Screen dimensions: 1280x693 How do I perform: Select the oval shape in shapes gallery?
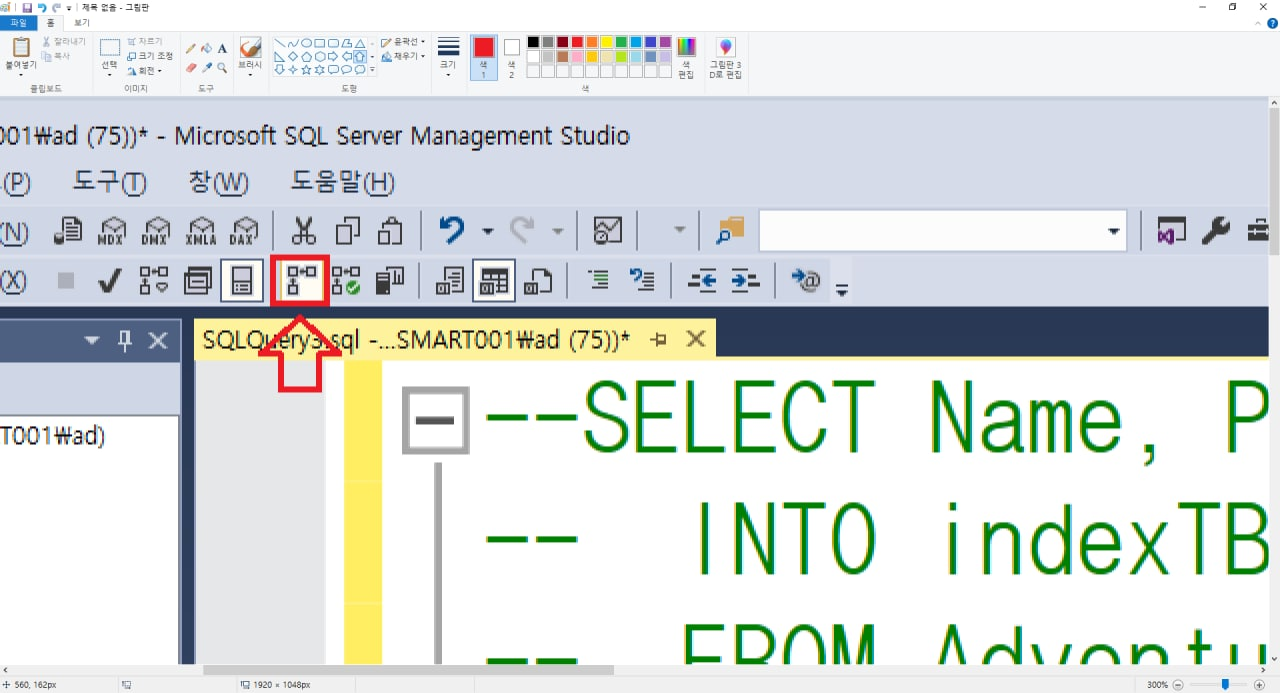(x=306, y=43)
